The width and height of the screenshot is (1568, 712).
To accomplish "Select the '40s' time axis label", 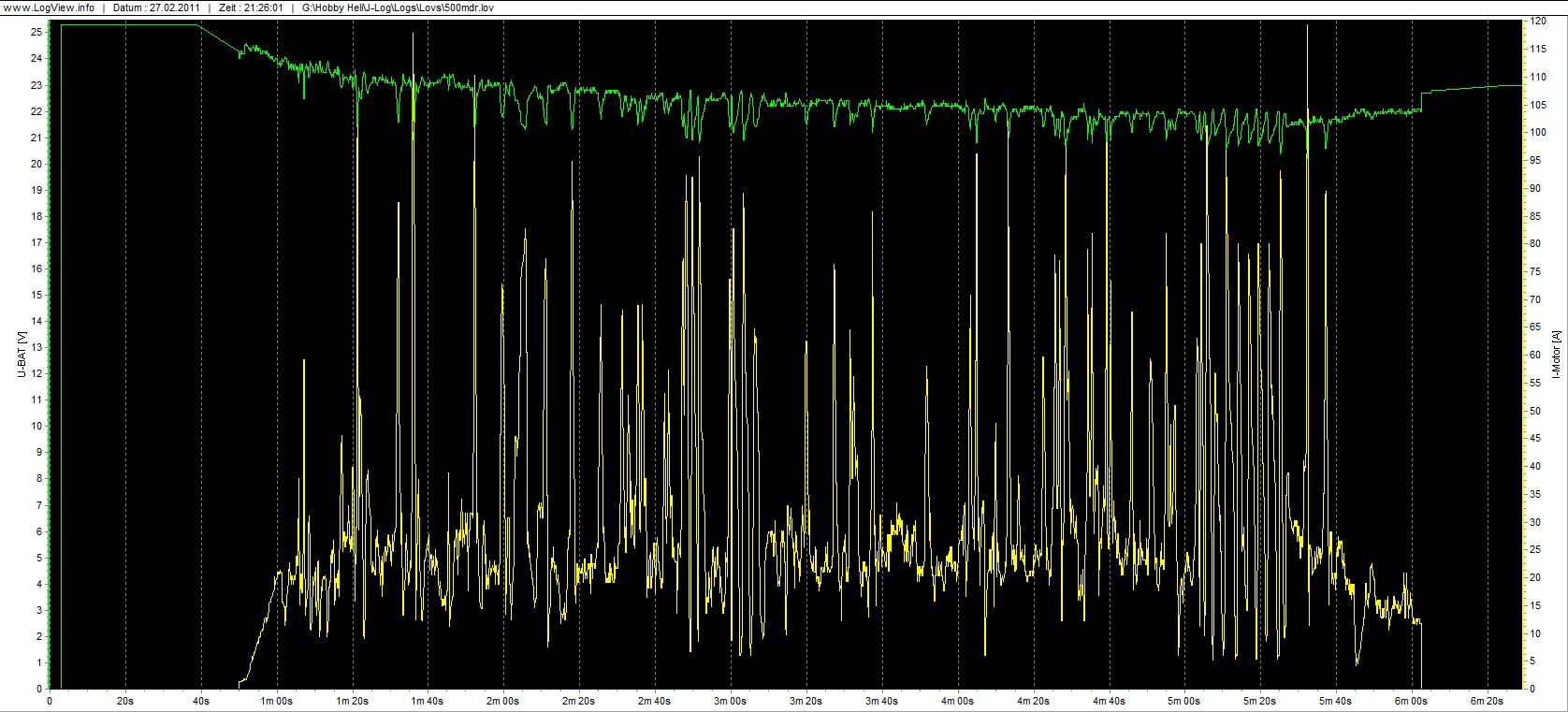I will (200, 701).
